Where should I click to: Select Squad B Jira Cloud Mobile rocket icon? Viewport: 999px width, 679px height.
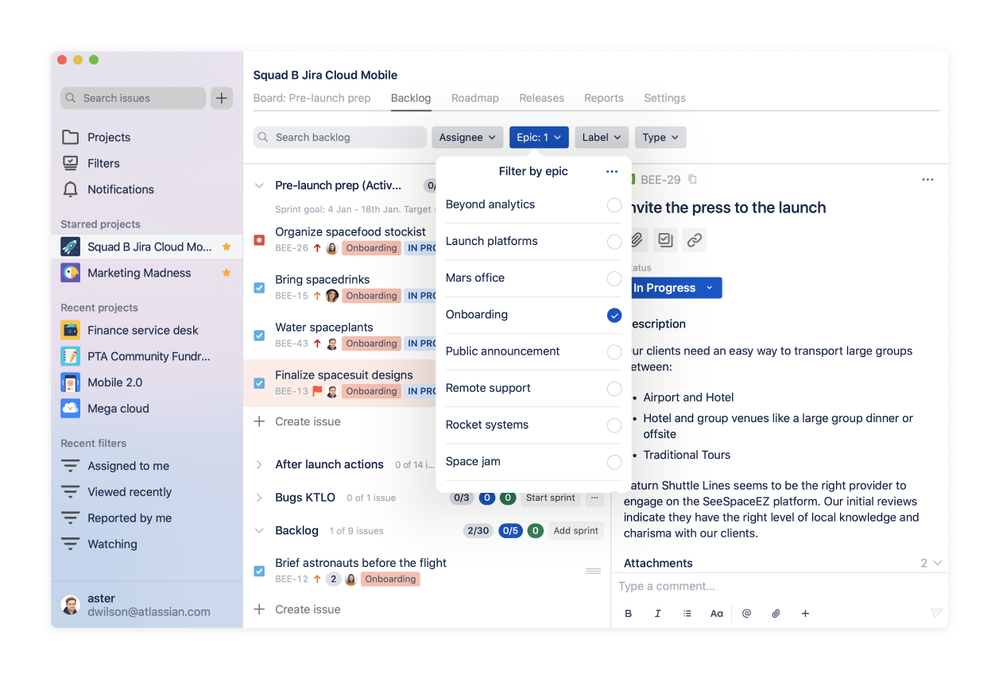(70, 247)
